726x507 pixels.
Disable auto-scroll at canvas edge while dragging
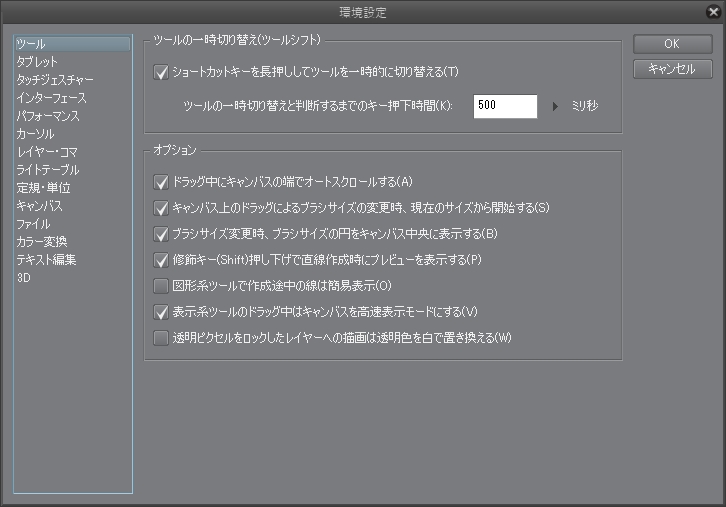pyautogui.click(x=161, y=182)
